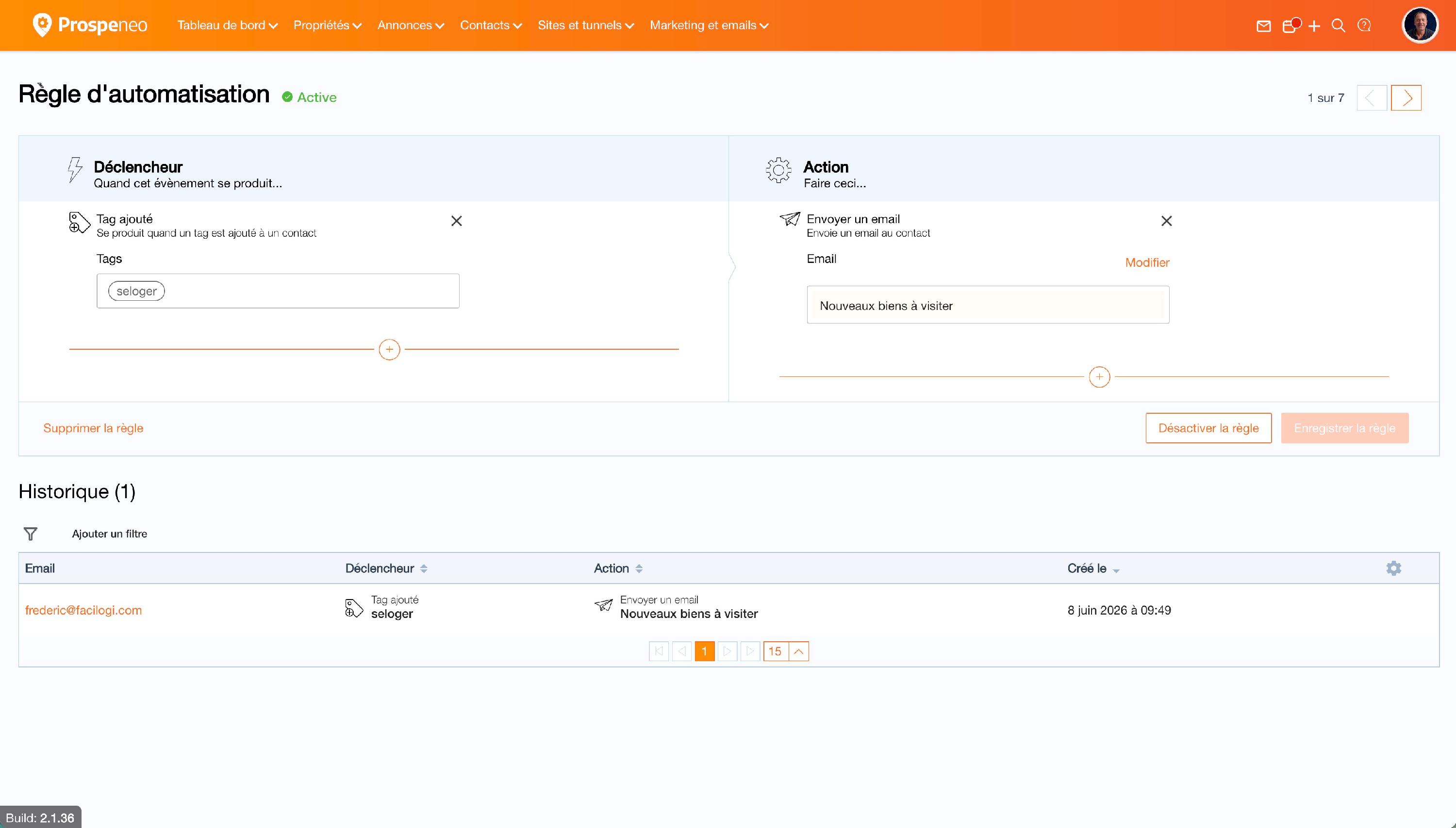
Task: Click the '8 juin 2026 à 09:49' cell
Action: [1119, 610]
